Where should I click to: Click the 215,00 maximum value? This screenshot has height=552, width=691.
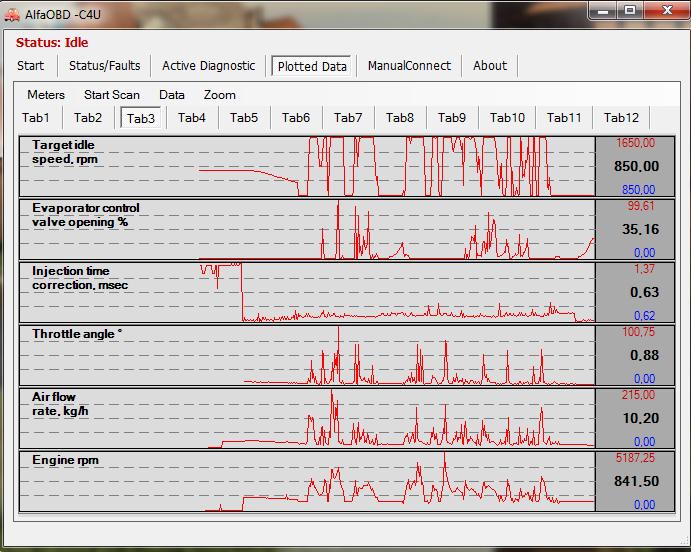coord(638,395)
